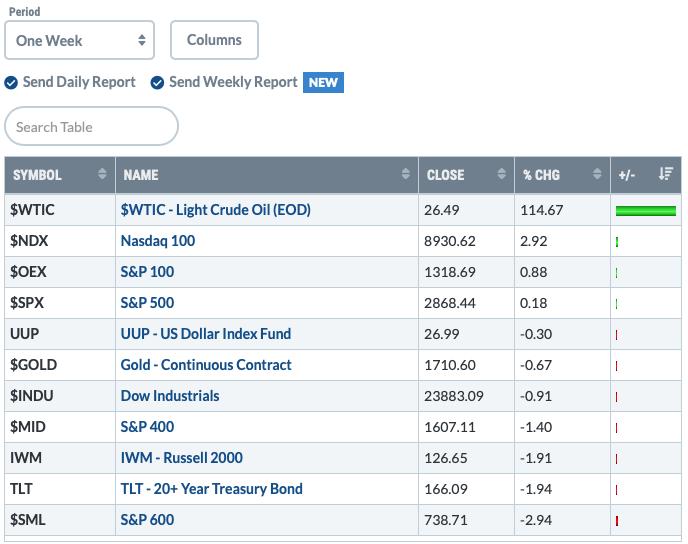Sort table by NAME column arrows
The image size is (688, 544).
pyautogui.click(x=406, y=174)
